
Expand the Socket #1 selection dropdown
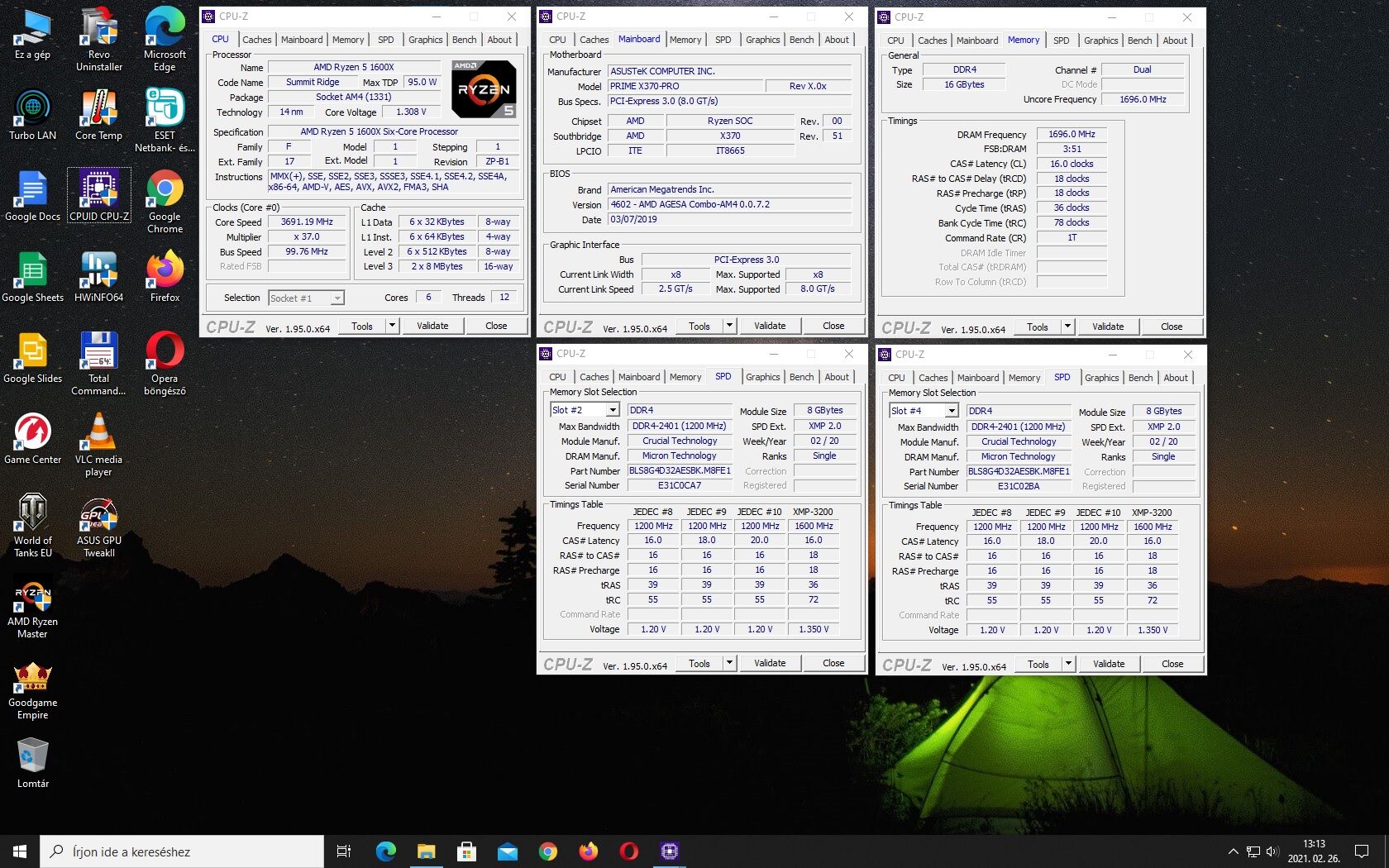(x=337, y=298)
